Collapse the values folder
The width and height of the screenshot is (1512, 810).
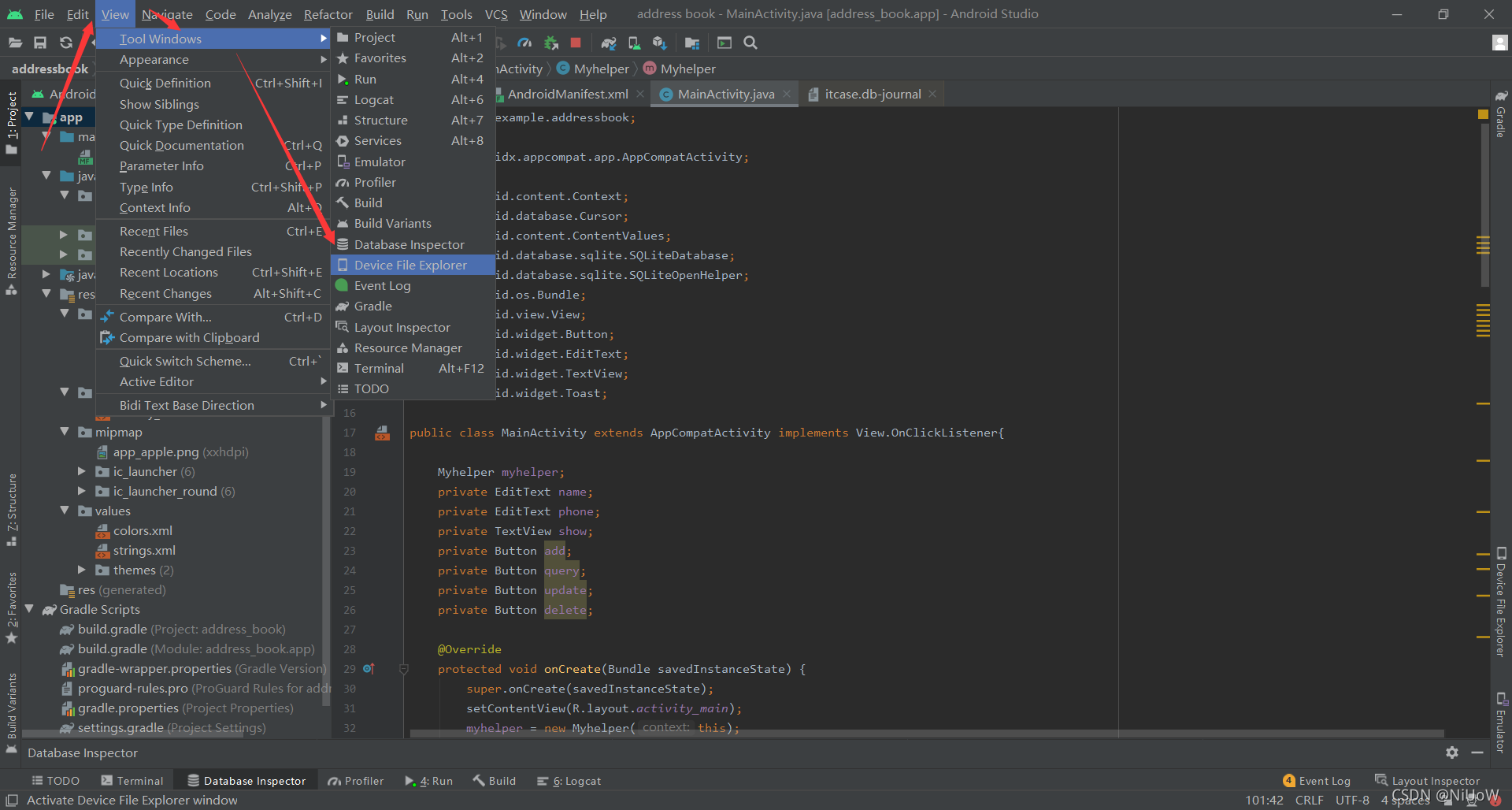pos(65,511)
